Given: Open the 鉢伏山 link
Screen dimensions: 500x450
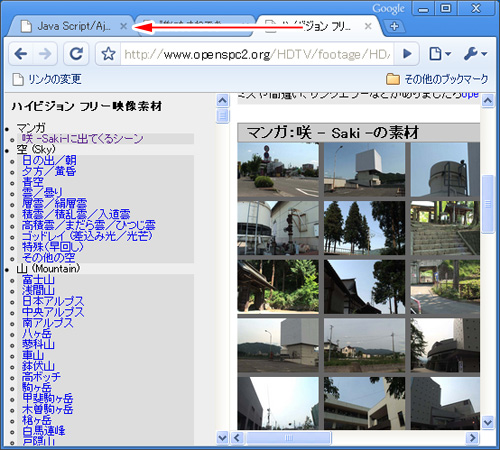Looking at the screenshot, I should point(38,366).
